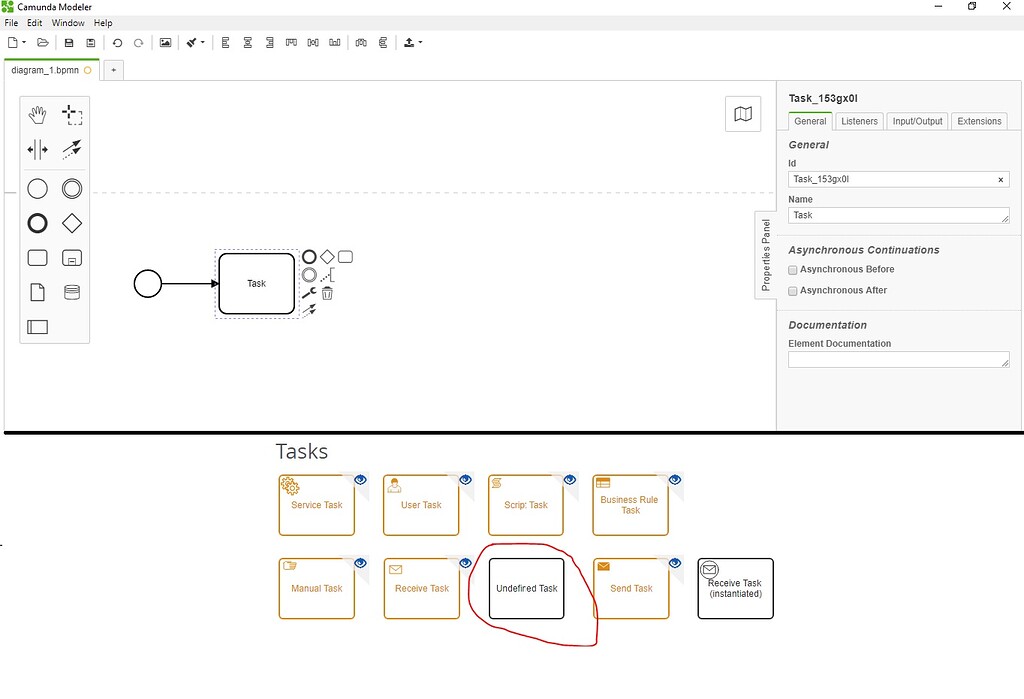
Task: Delete the Task using the trash icon
Action: tap(327, 291)
